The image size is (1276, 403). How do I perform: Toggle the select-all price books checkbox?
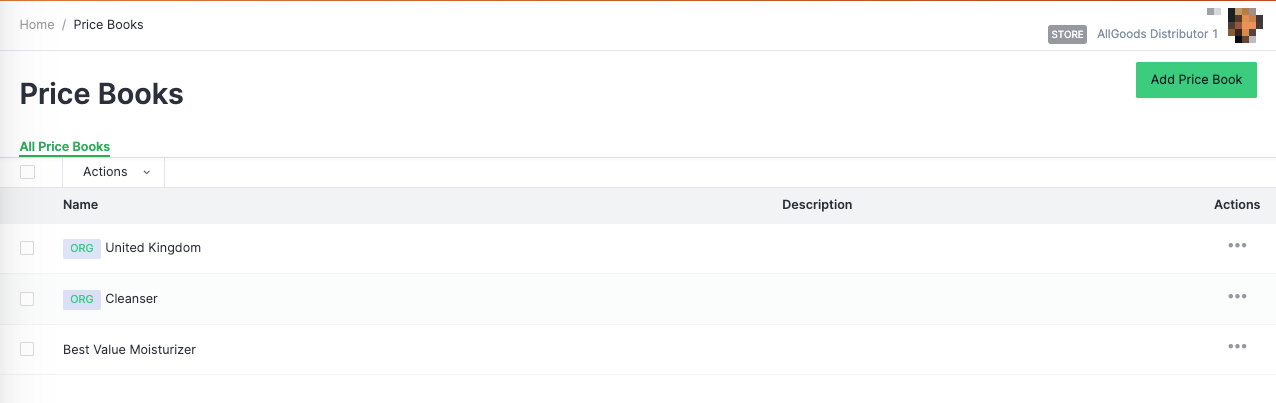coord(27,172)
